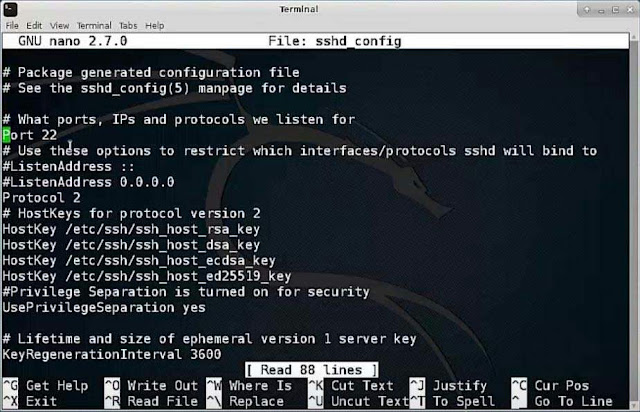This screenshot has width=640, height=412.
Task: Open the View menu
Action: coord(59,25)
